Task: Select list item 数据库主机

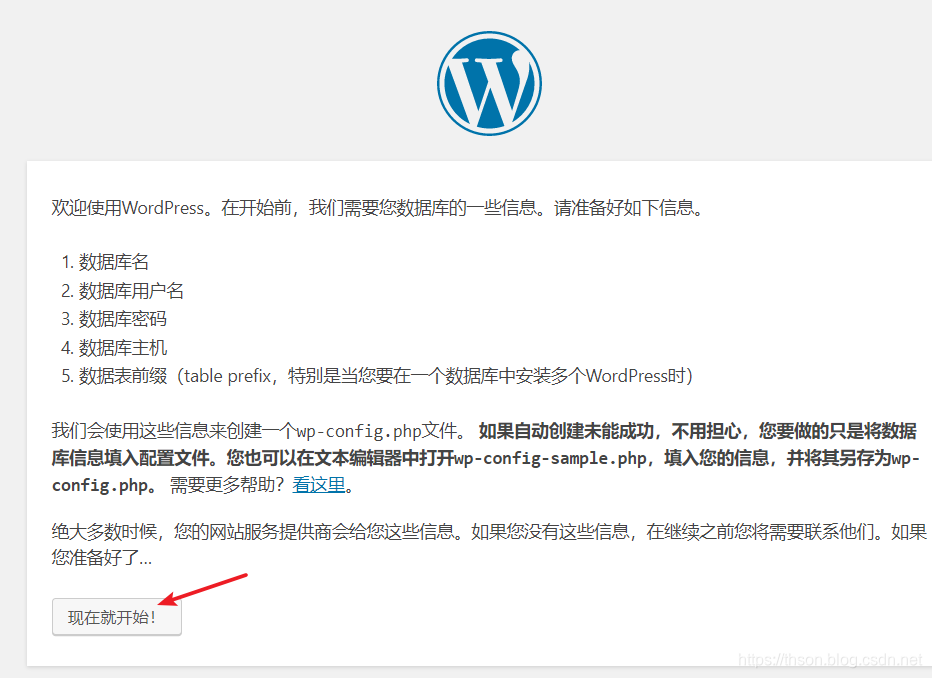Action: pos(122,348)
